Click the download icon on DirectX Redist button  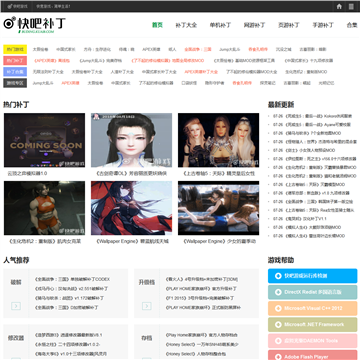[278, 292]
